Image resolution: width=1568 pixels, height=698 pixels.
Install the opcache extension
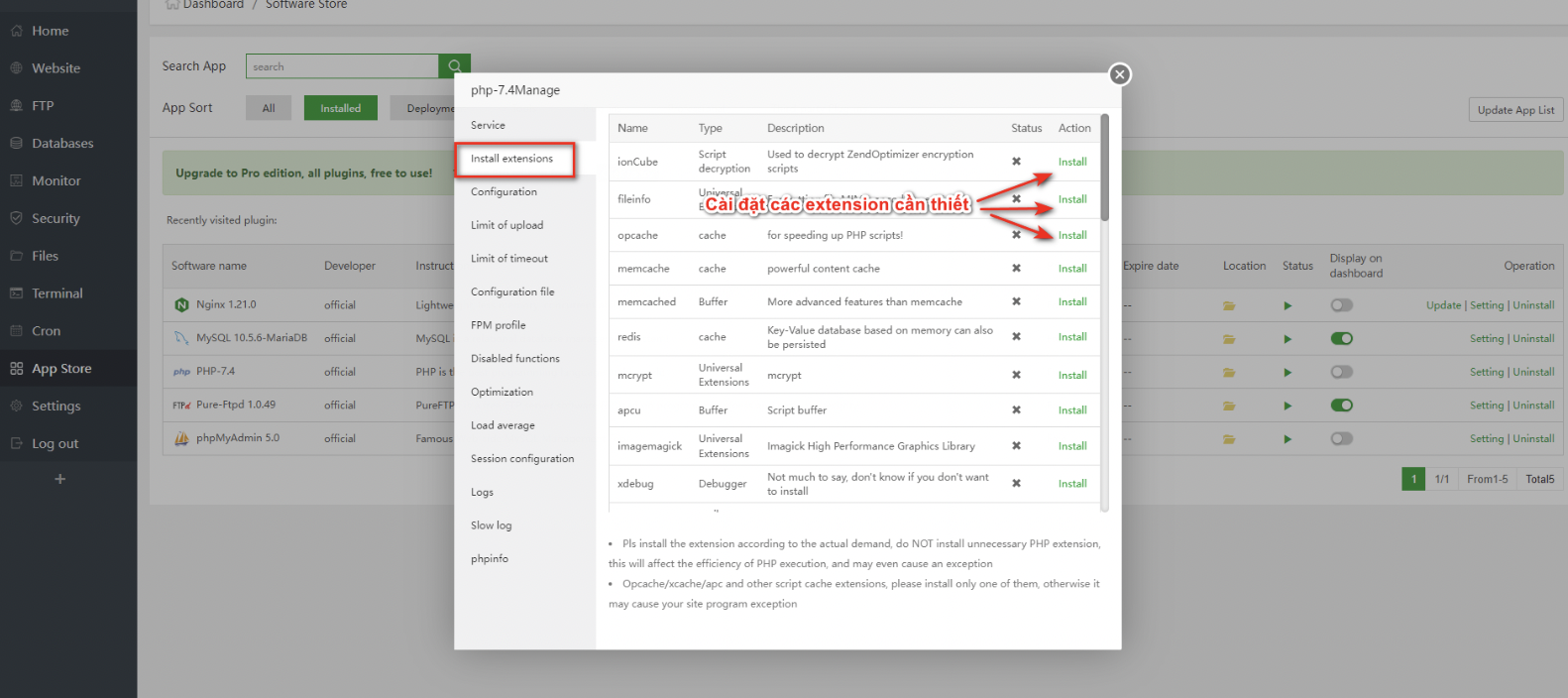[1071, 235]
